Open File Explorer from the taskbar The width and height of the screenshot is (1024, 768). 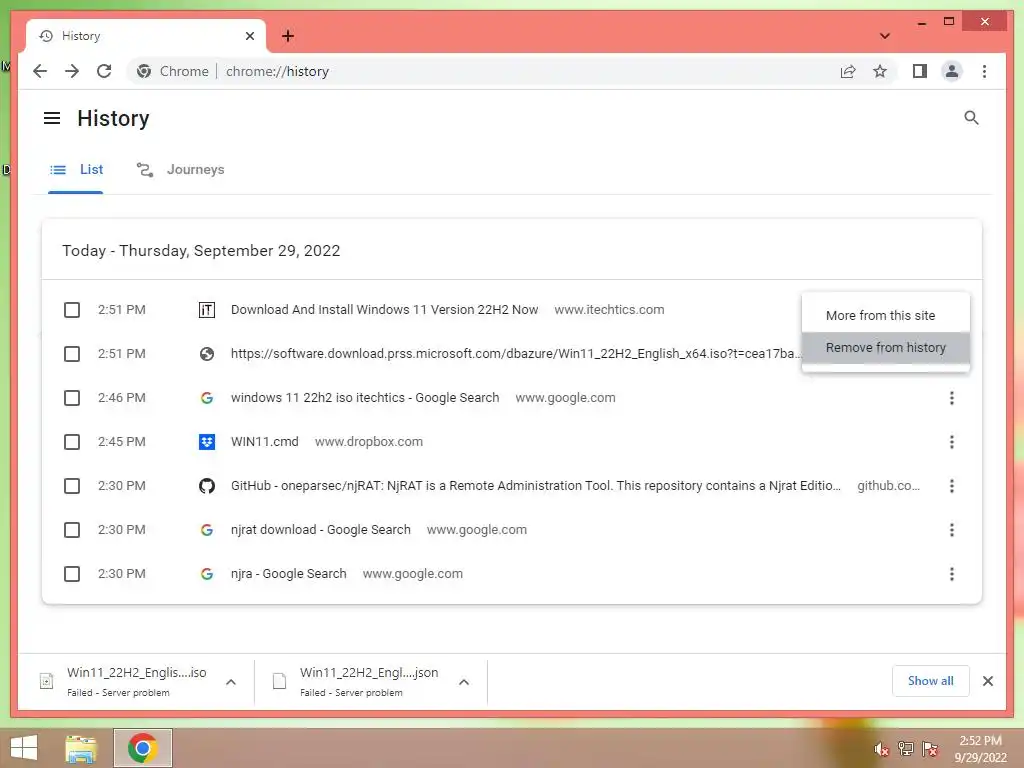pyautogui.click(x=81, y=748)
